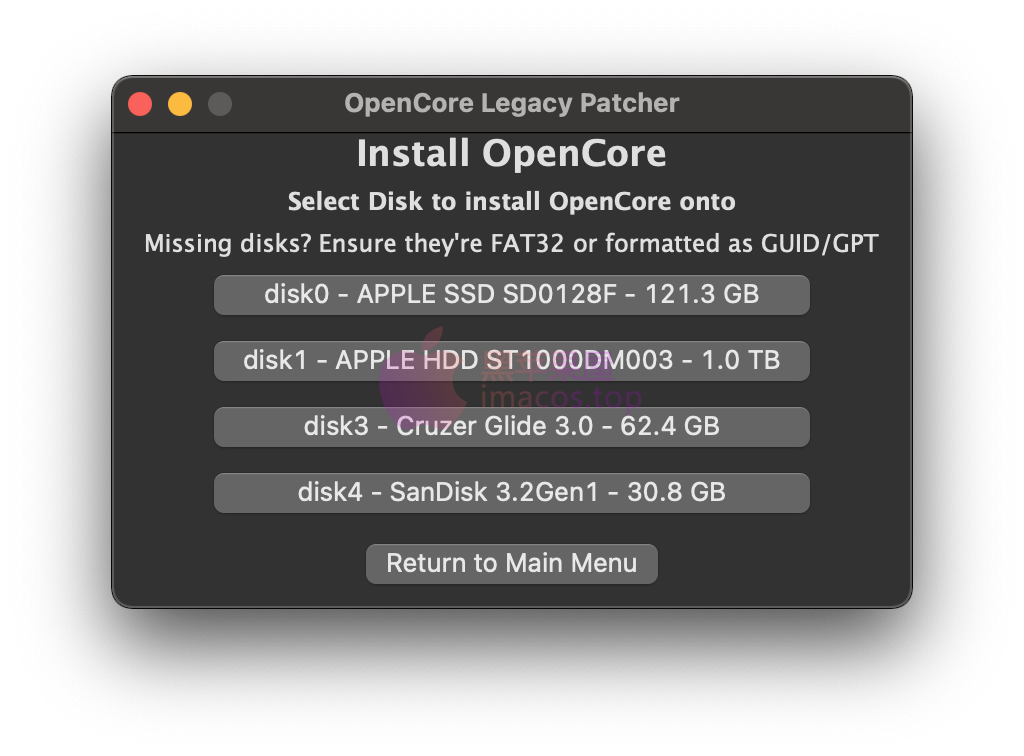The width and height of the screenshot is (1024, 756).
Task: Click the Missing disks FAT32 hint text
Action: point(511,244)
